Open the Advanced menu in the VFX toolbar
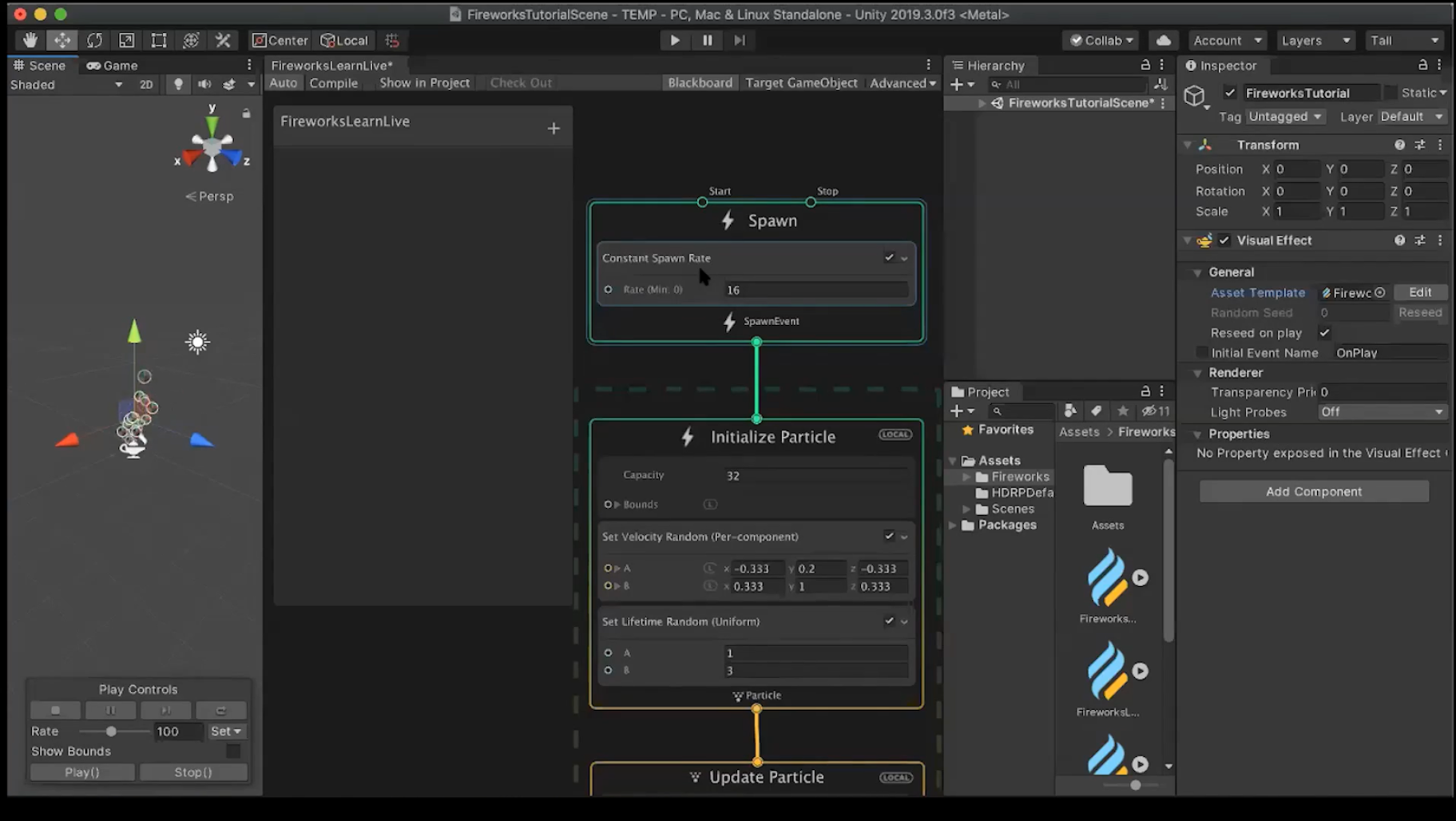Viewport: 1456px width, 821px height. 902,82
